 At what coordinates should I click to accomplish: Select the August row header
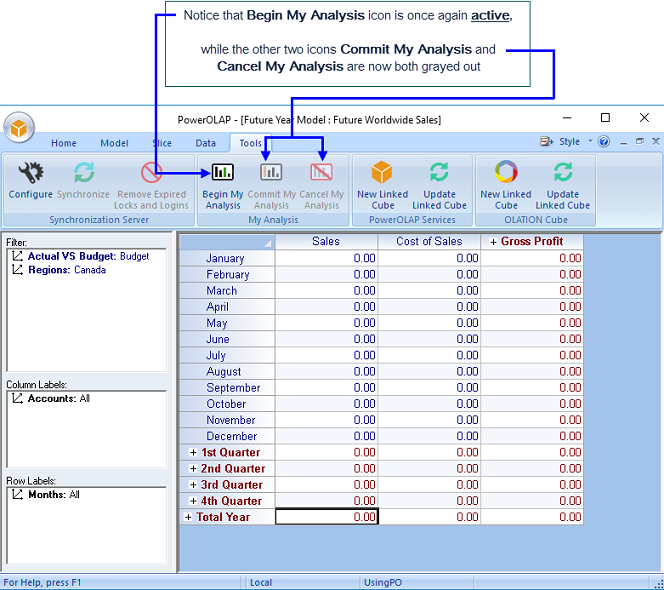pyautogui.click(x=227, y=371)
